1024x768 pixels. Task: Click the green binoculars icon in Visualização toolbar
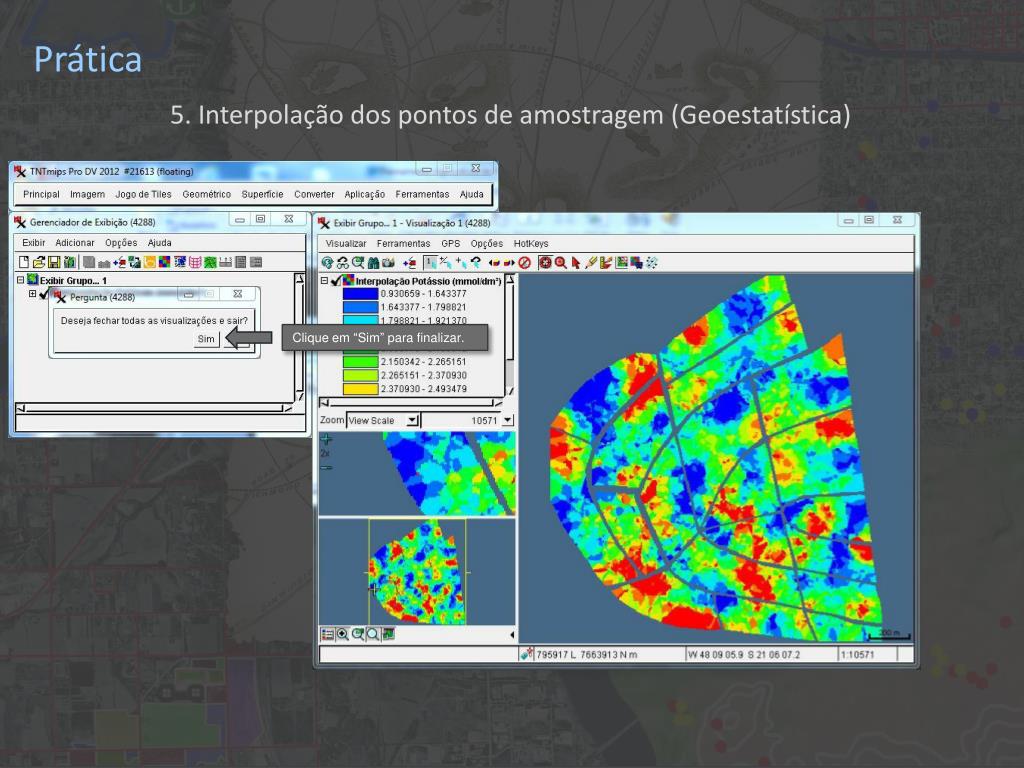tap(374, 263)
